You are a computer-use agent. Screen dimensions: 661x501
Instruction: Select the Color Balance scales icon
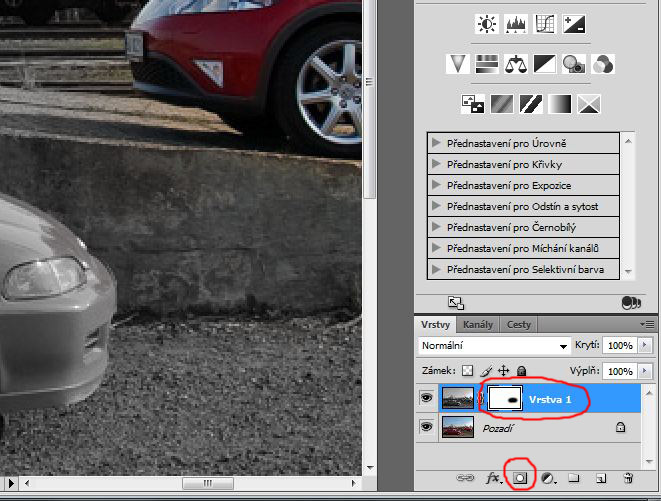click(516, 64)
